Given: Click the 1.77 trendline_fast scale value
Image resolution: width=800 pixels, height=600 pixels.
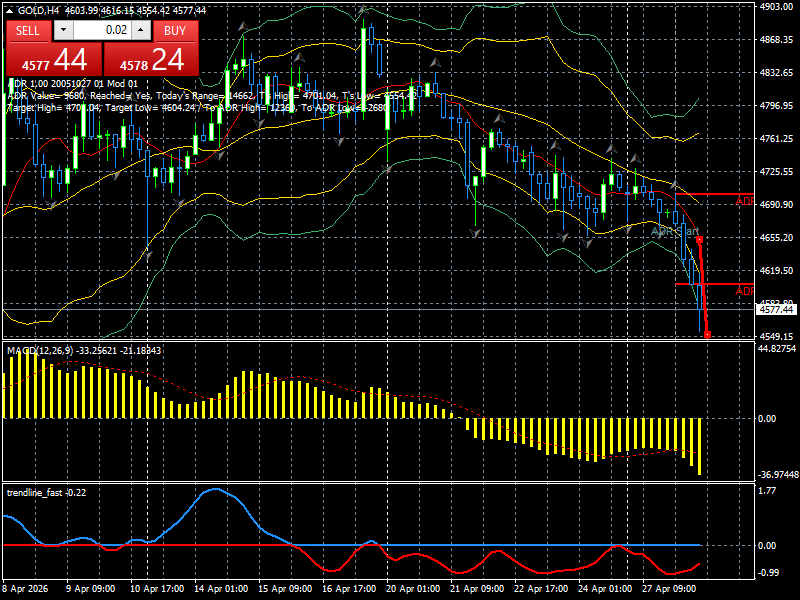Looking at the screenshot, I should pos(767,491).
